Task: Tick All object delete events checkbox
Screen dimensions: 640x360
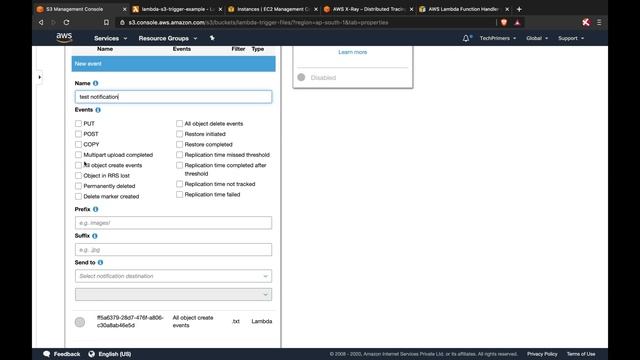Action: [x=179, y=123]
